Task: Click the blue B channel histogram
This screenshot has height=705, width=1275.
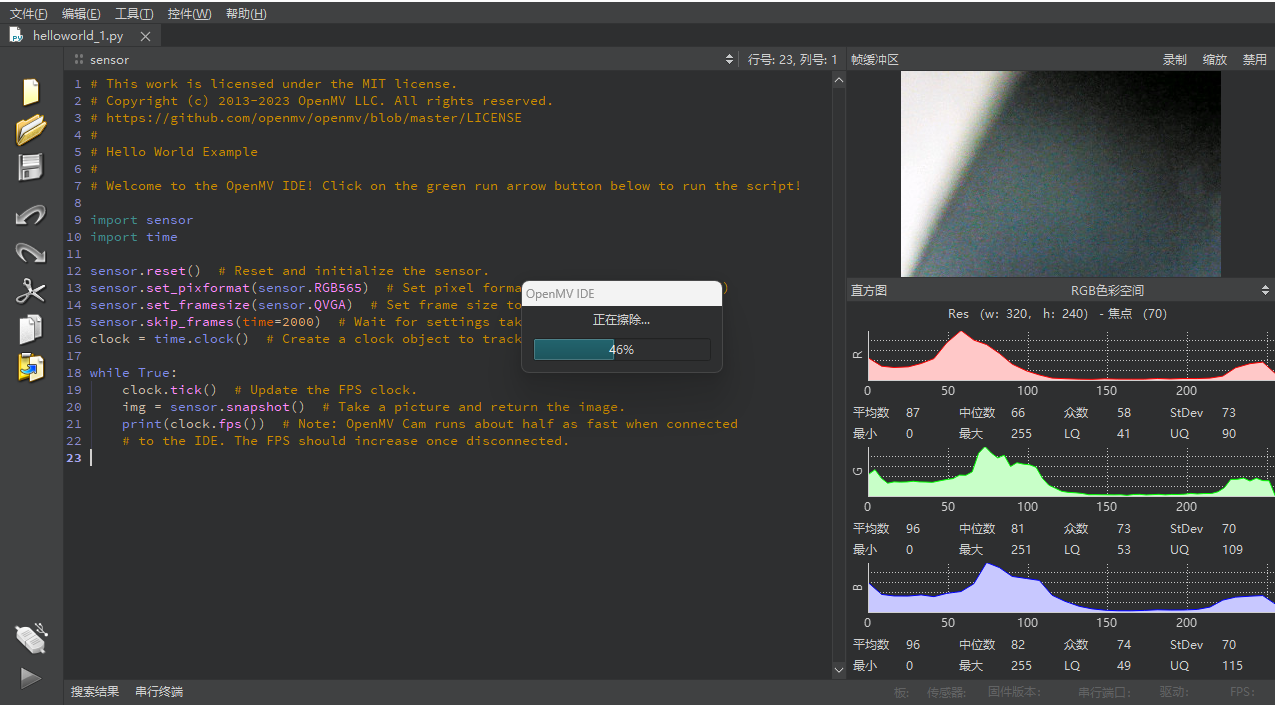Action: tap(1071, 587)
